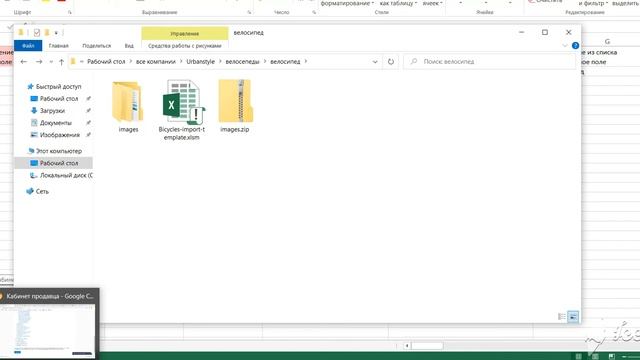The height and width of the screenshot is (360, 640).
Task: Click the Urbanstyle breadcrumb
Action: click(x=200, y=62)
